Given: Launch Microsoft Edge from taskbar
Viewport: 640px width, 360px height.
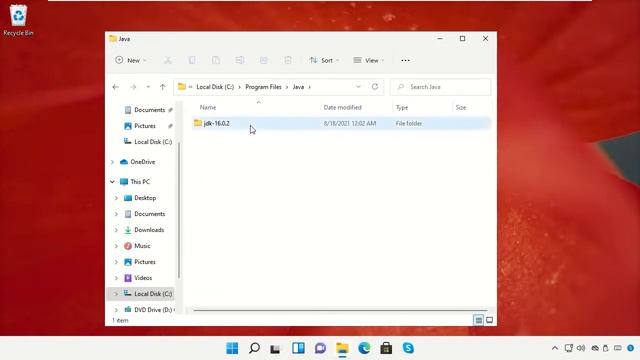Looking at the screenshot, I should (364, 348).
